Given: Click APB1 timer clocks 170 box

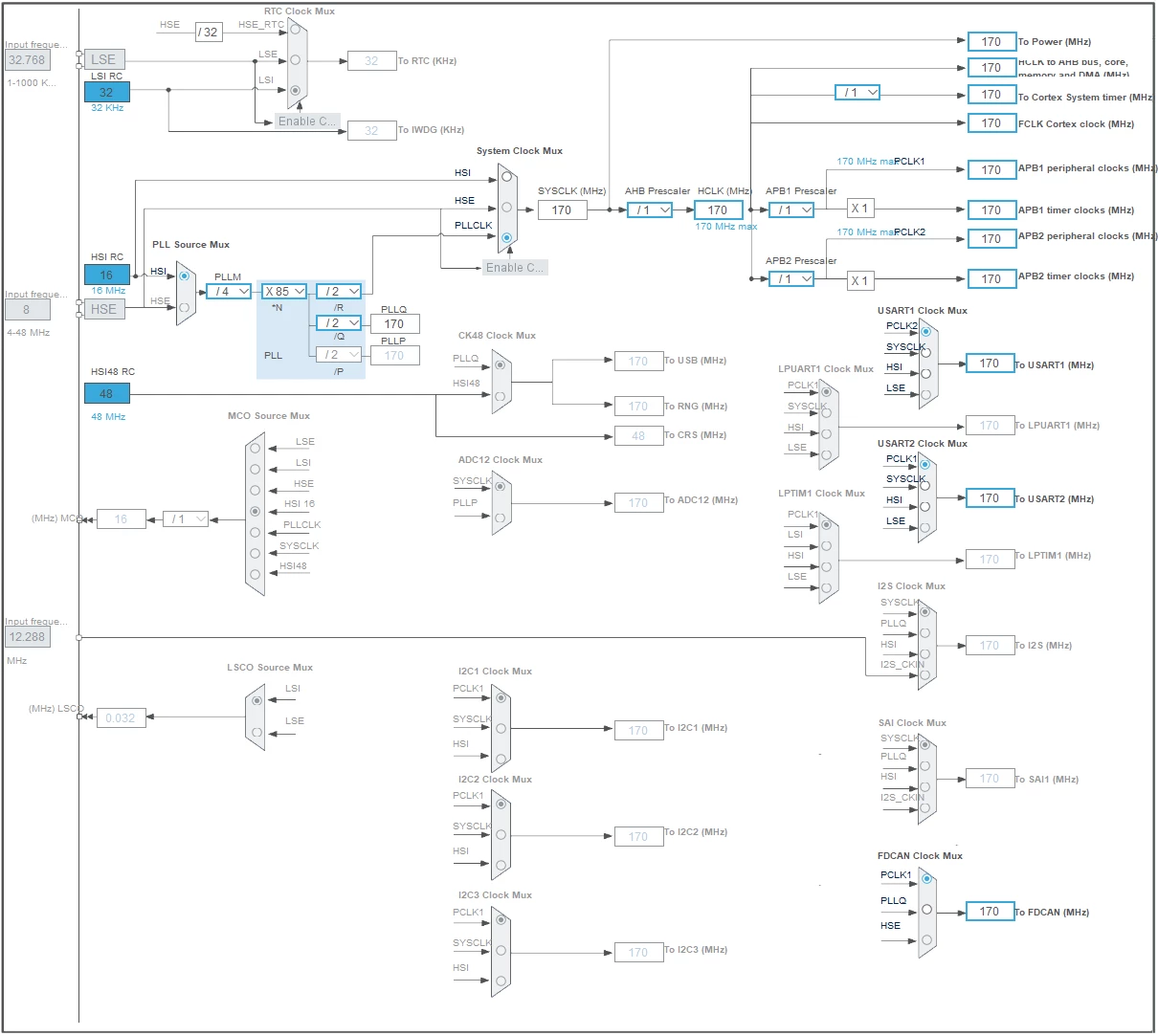Looking at the screenshot, I should pyautogui.click(x=991, y=209).
